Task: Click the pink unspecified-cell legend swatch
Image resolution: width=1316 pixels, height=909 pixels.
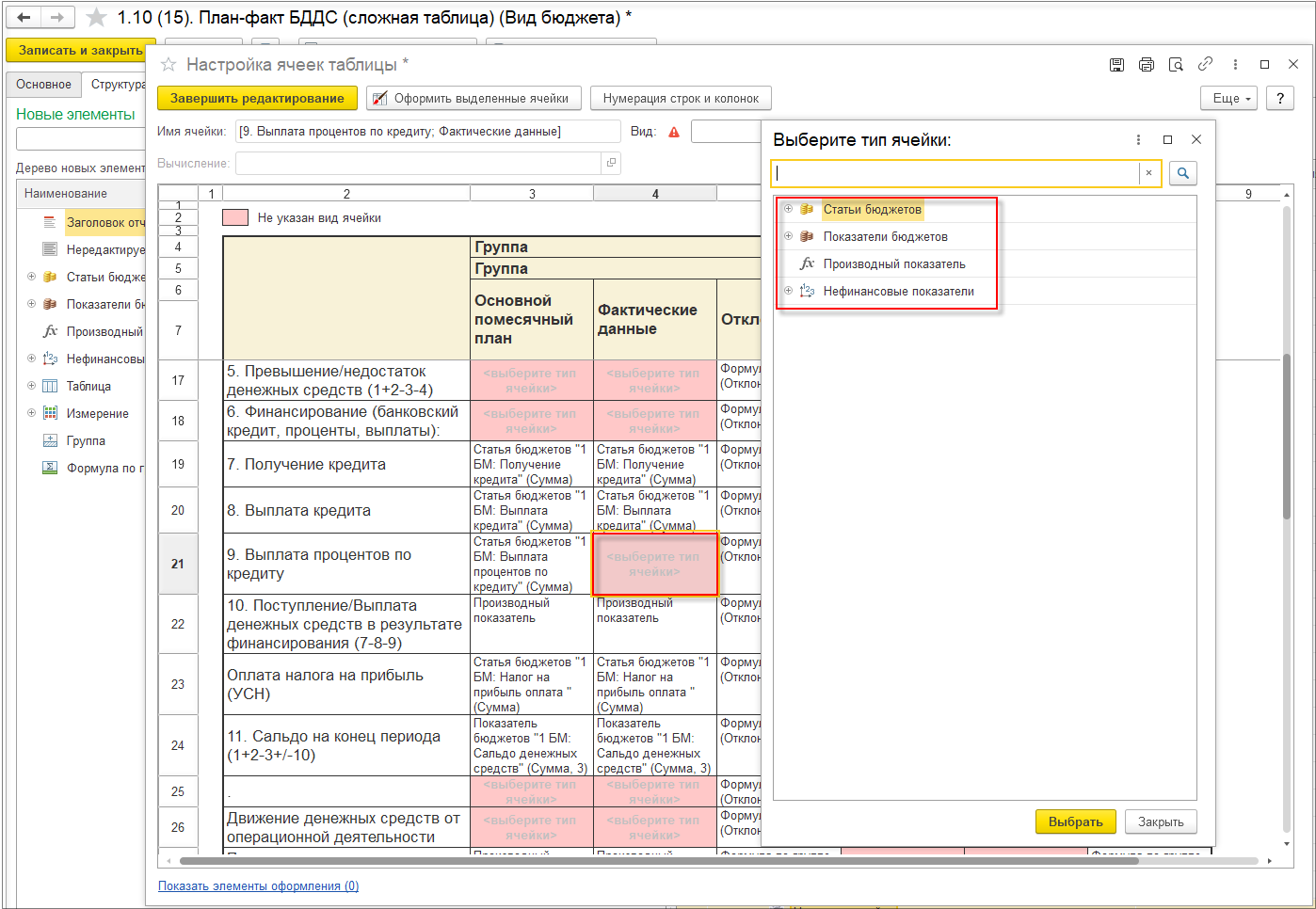Action: pos(235,217)
